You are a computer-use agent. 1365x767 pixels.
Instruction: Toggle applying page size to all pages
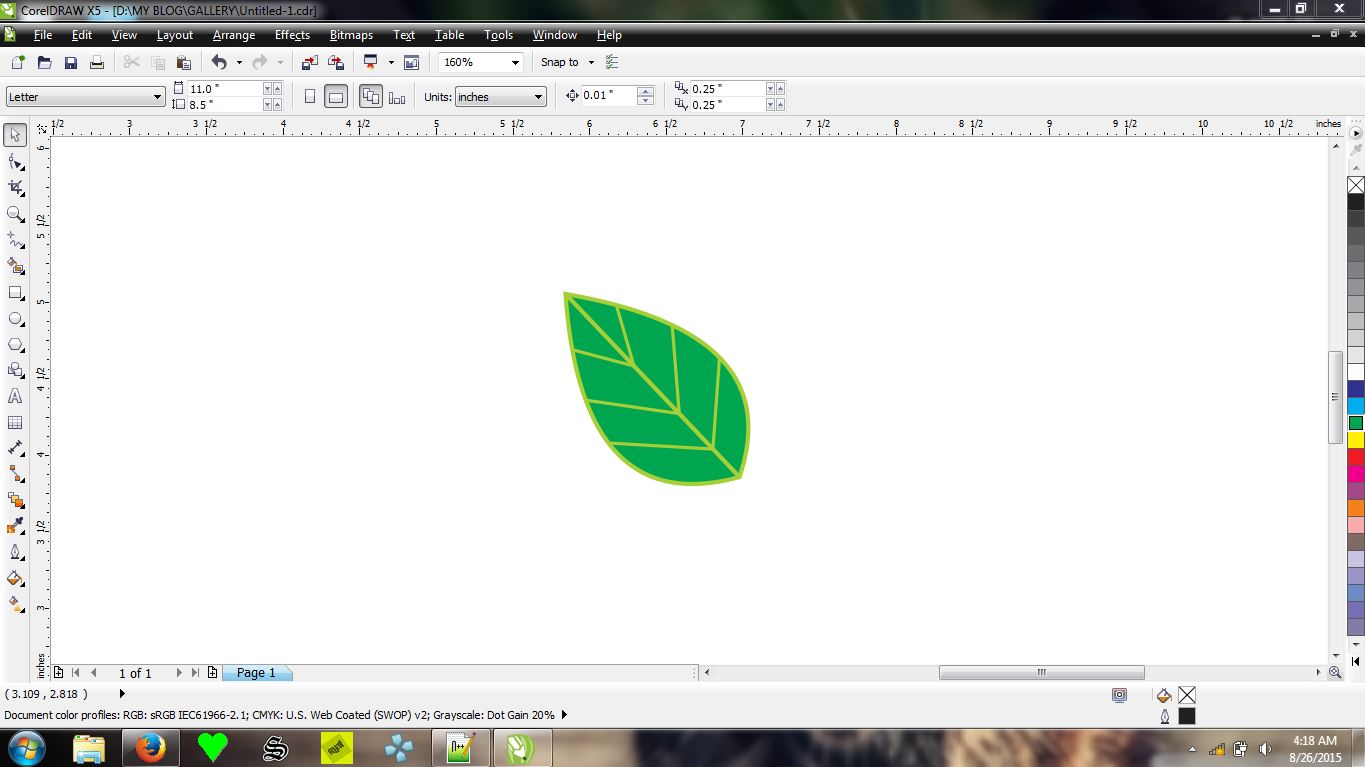(x=371, y=96)
